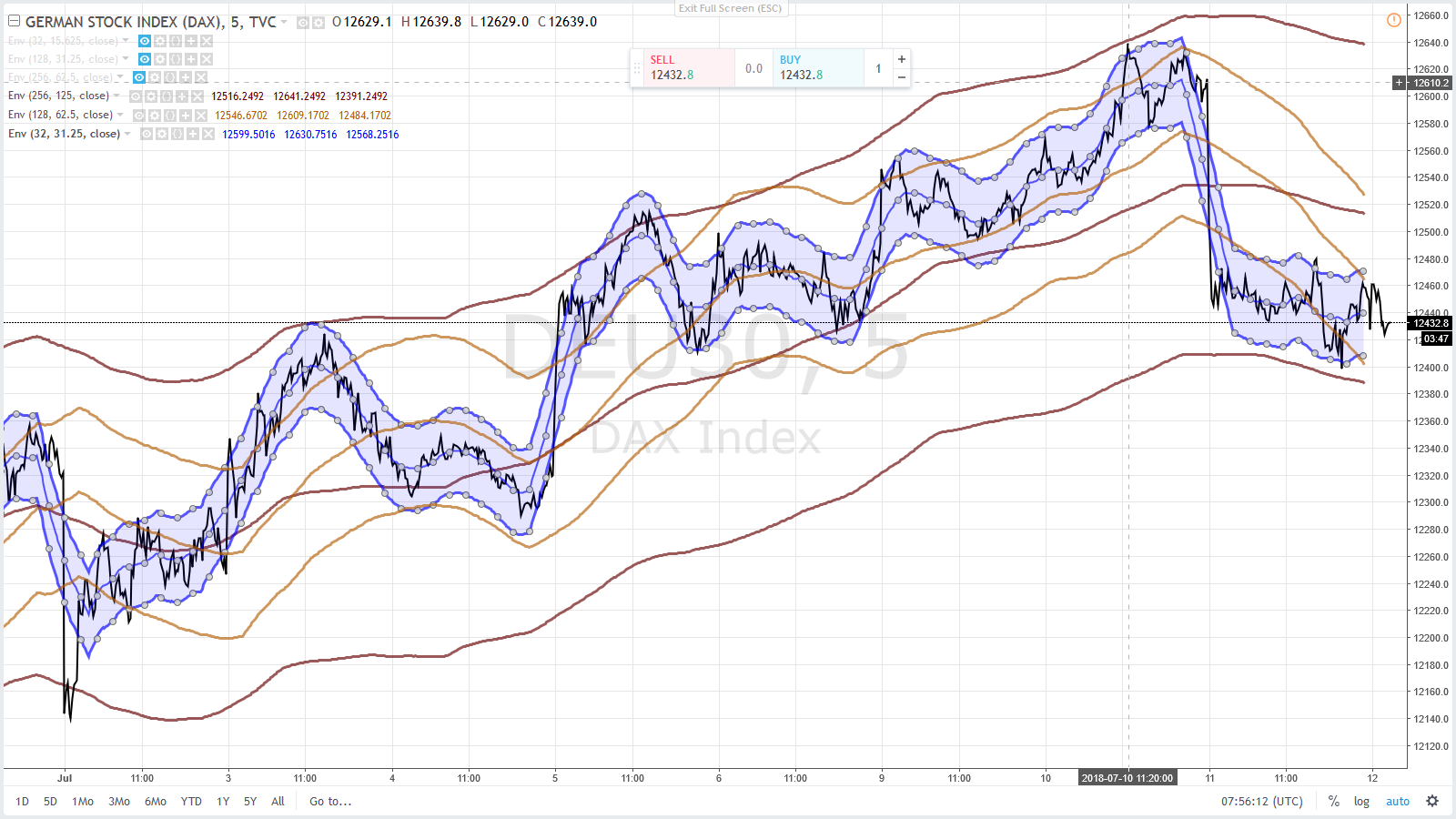Open Env (256, 125, close) dropdown arrow
The height and width of the screenshot is (819, 1456).
[116, 96]
